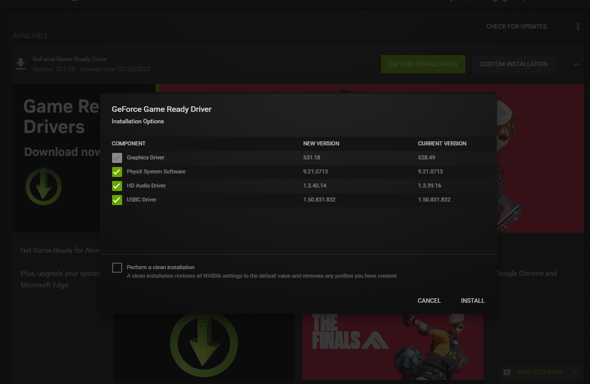Click the GeForce Game Ready Driver dialog title
590x384 pixels.
(x=161, y=109)
